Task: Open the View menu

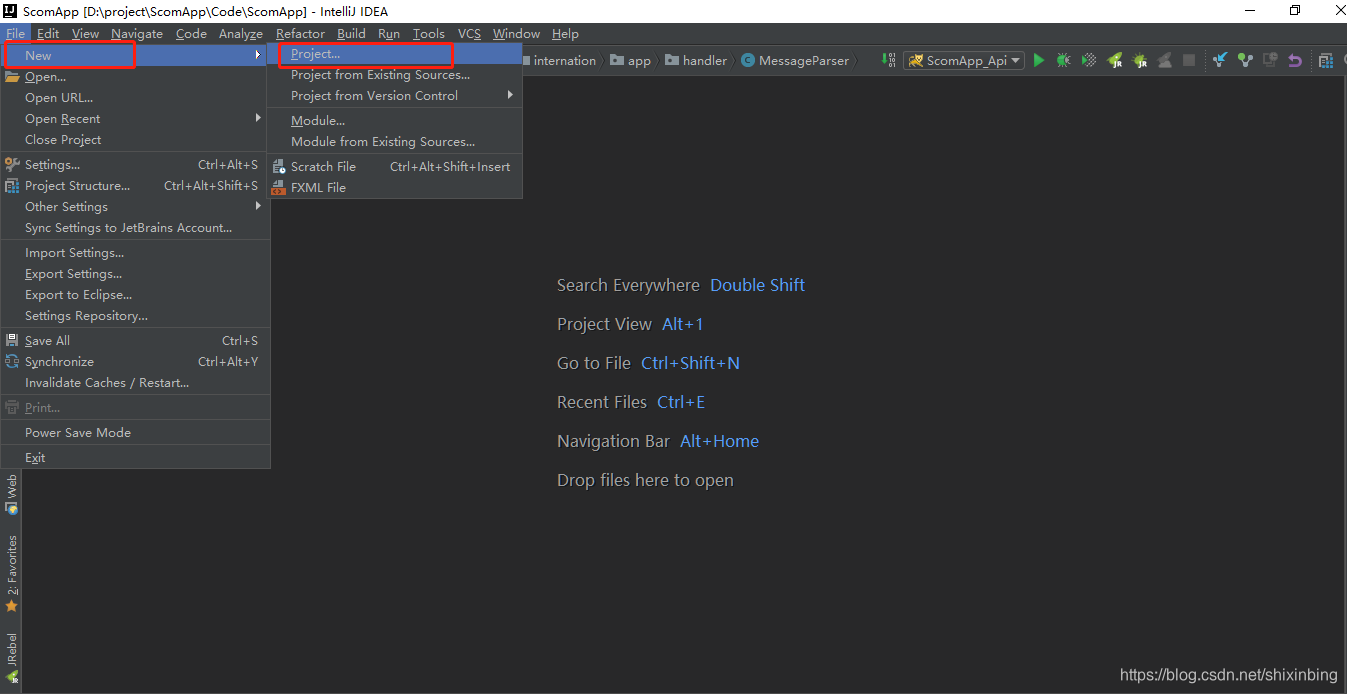Action: coord(85,33)
